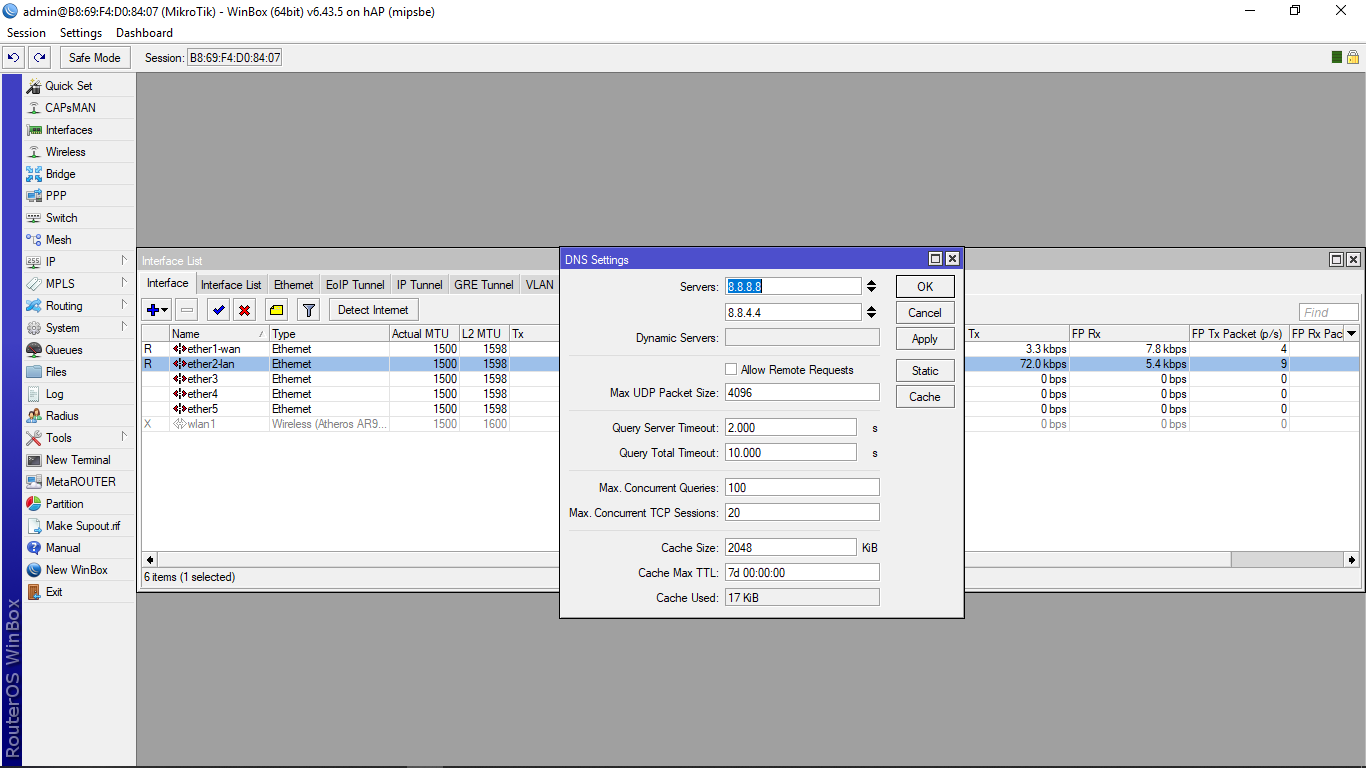Click the Max UDP Packet Size field
This screenshot has height=768, width=1366.
coord(802,393)
